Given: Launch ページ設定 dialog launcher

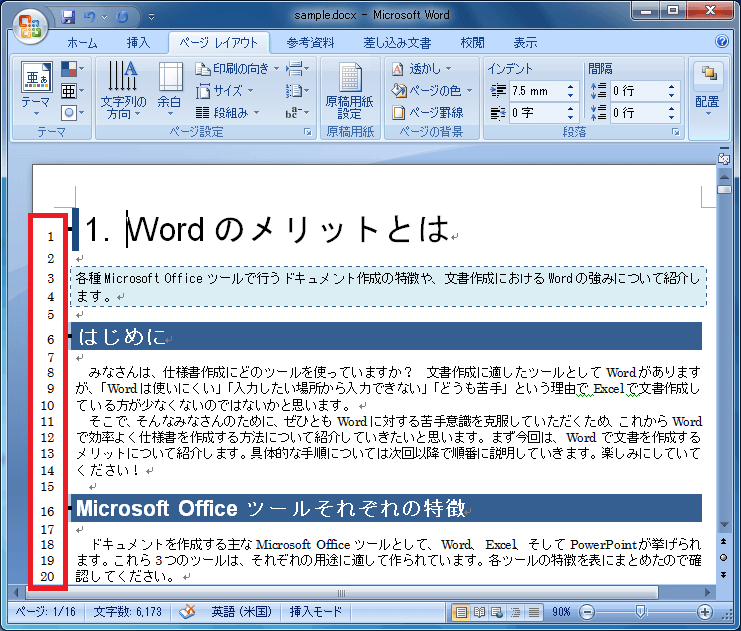Looking at the screenshot, I should pos(308,132).
